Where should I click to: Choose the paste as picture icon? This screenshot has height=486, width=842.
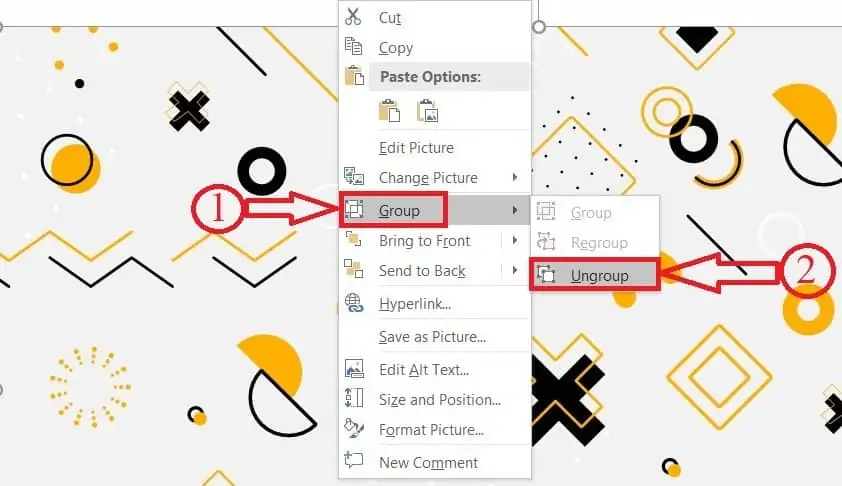427,111
